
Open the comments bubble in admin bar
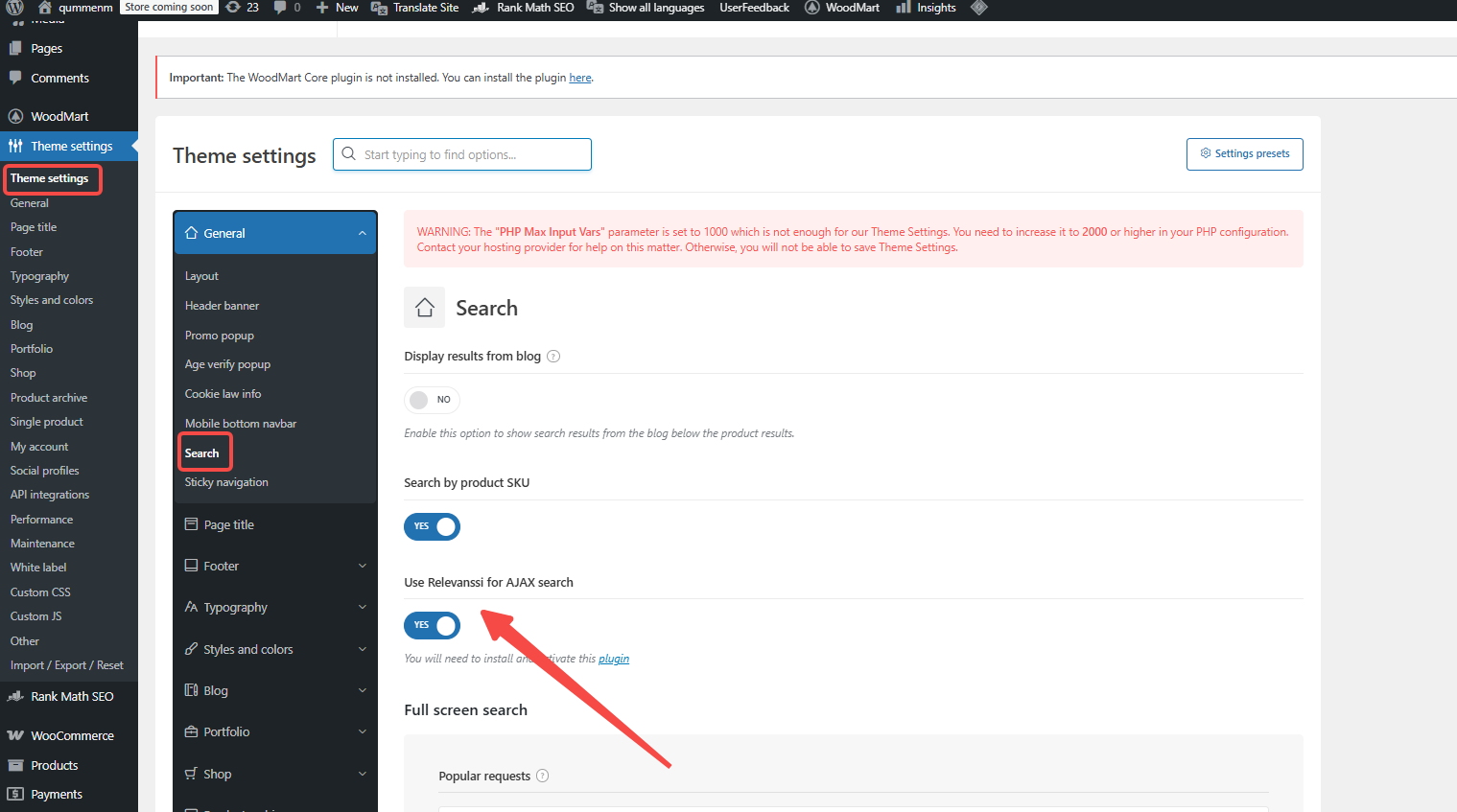click(280, 8)
